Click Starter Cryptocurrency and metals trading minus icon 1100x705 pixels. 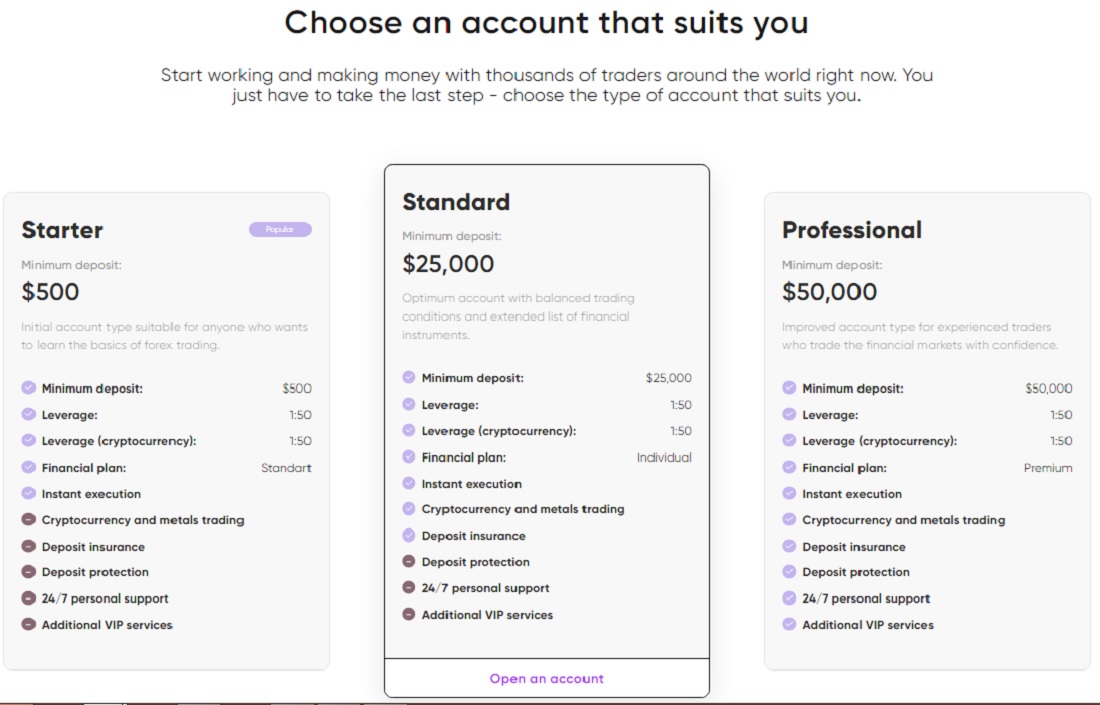click(29, 519)
